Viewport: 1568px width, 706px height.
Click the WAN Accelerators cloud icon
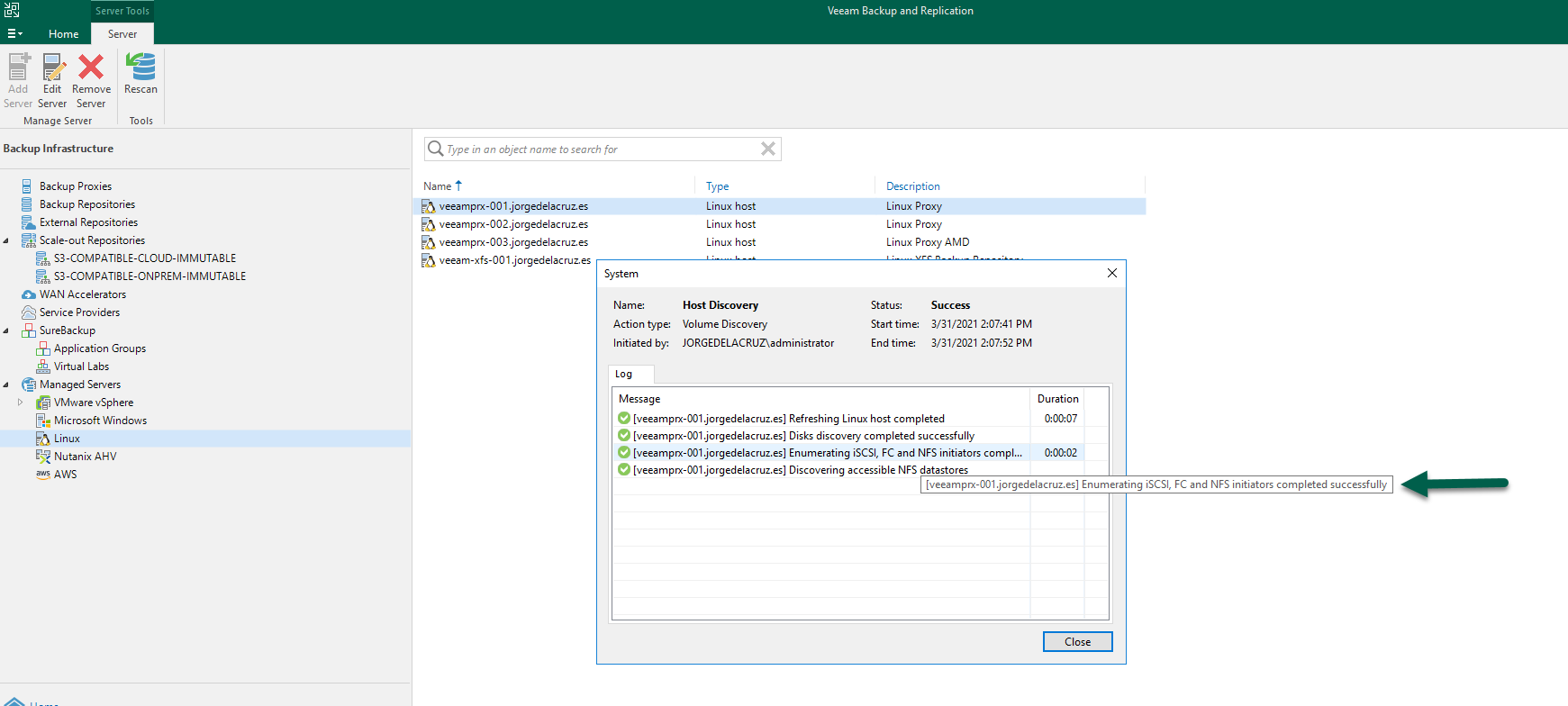coord(28,294)
